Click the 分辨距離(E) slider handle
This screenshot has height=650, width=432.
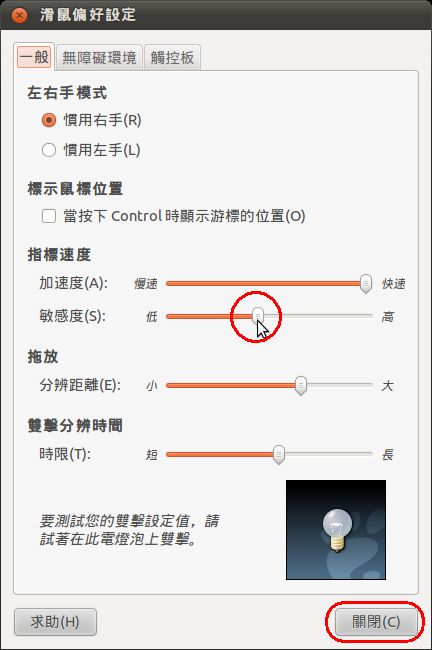click(x=301, y=386)
